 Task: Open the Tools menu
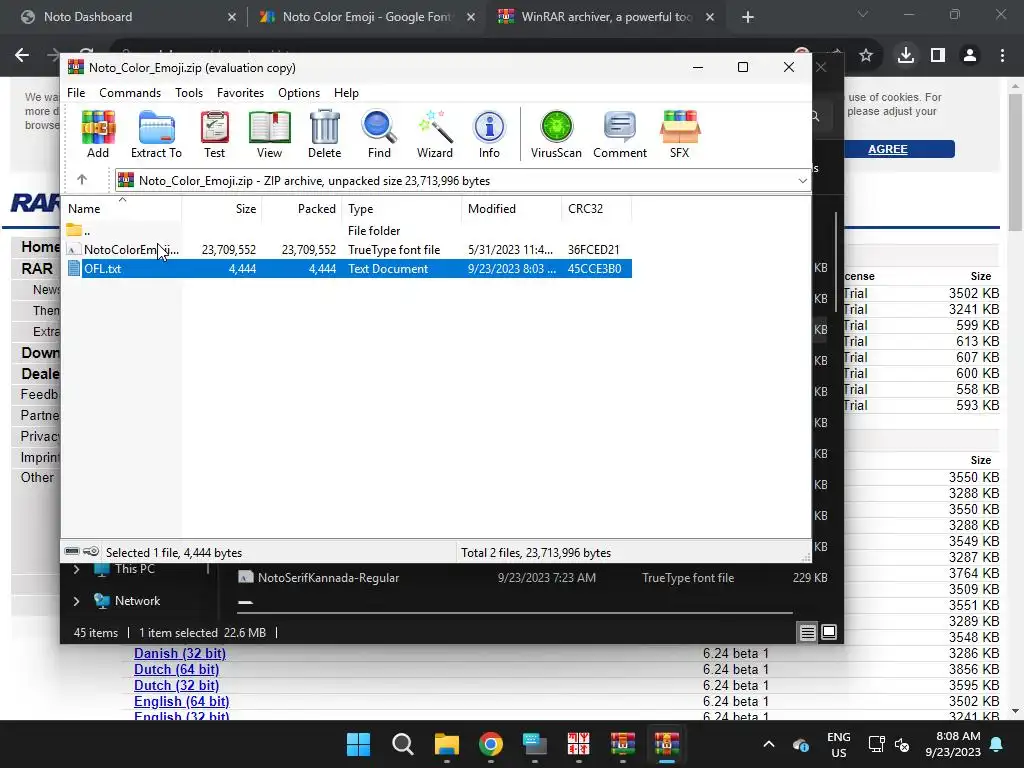pos(189,93)
